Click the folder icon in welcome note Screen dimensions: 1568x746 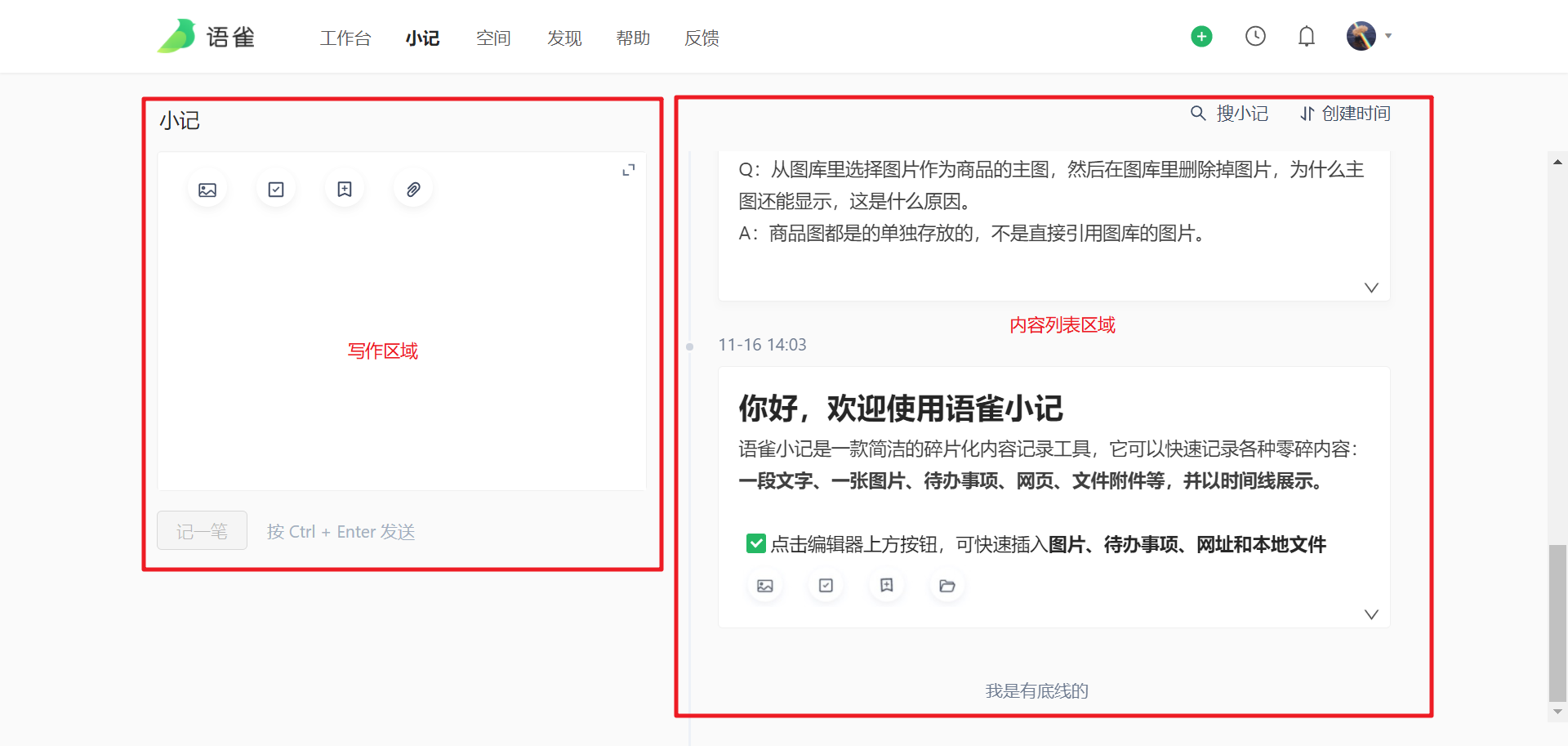[x=947, y=586]
